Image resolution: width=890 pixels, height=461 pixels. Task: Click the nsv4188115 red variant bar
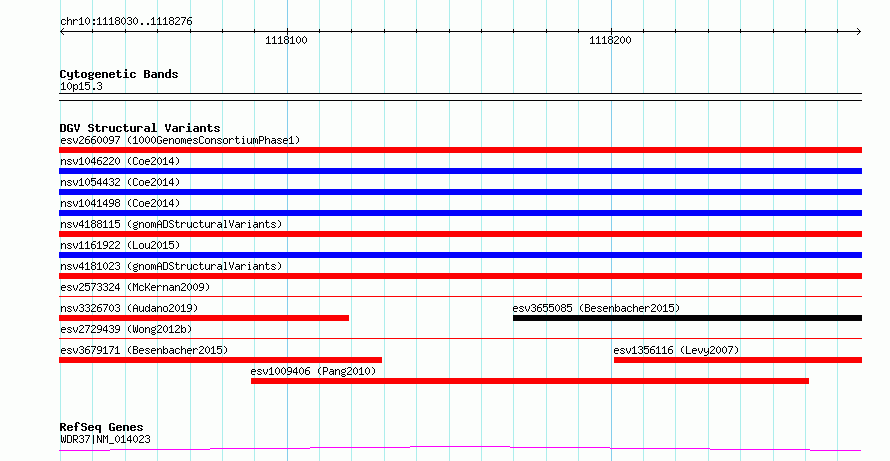pyautogui.click(x=460, y=234)
